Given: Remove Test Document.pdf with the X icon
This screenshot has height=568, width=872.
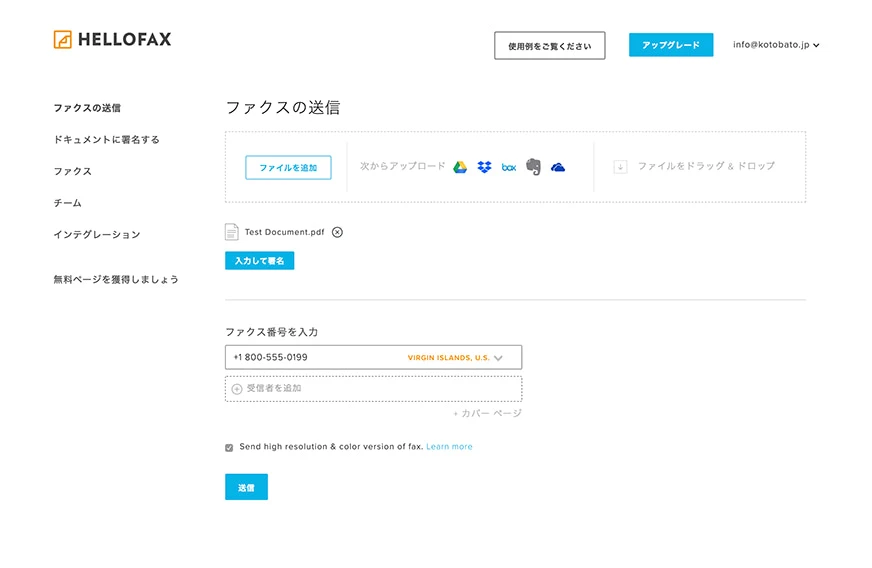Looking at the screenshot, I should click(337, 232).
